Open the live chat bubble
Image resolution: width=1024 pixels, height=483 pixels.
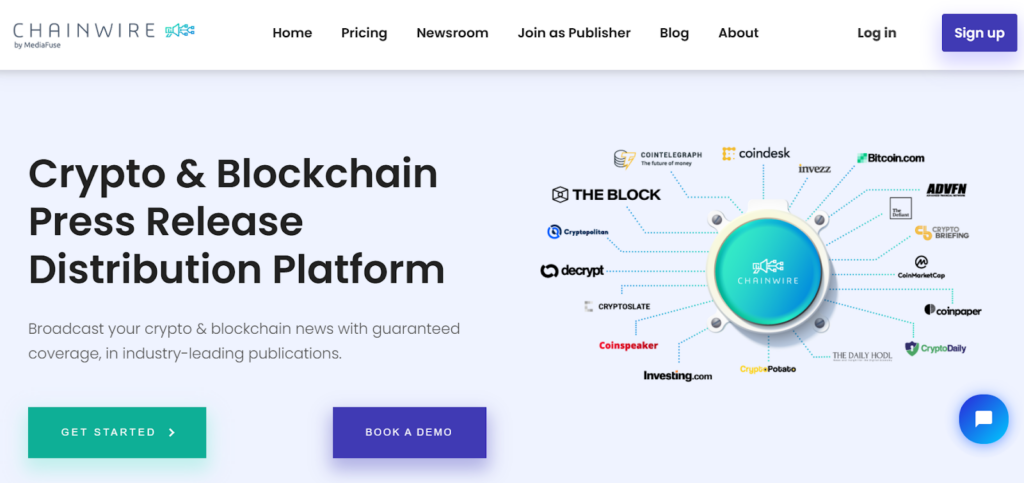pos(983,419)
